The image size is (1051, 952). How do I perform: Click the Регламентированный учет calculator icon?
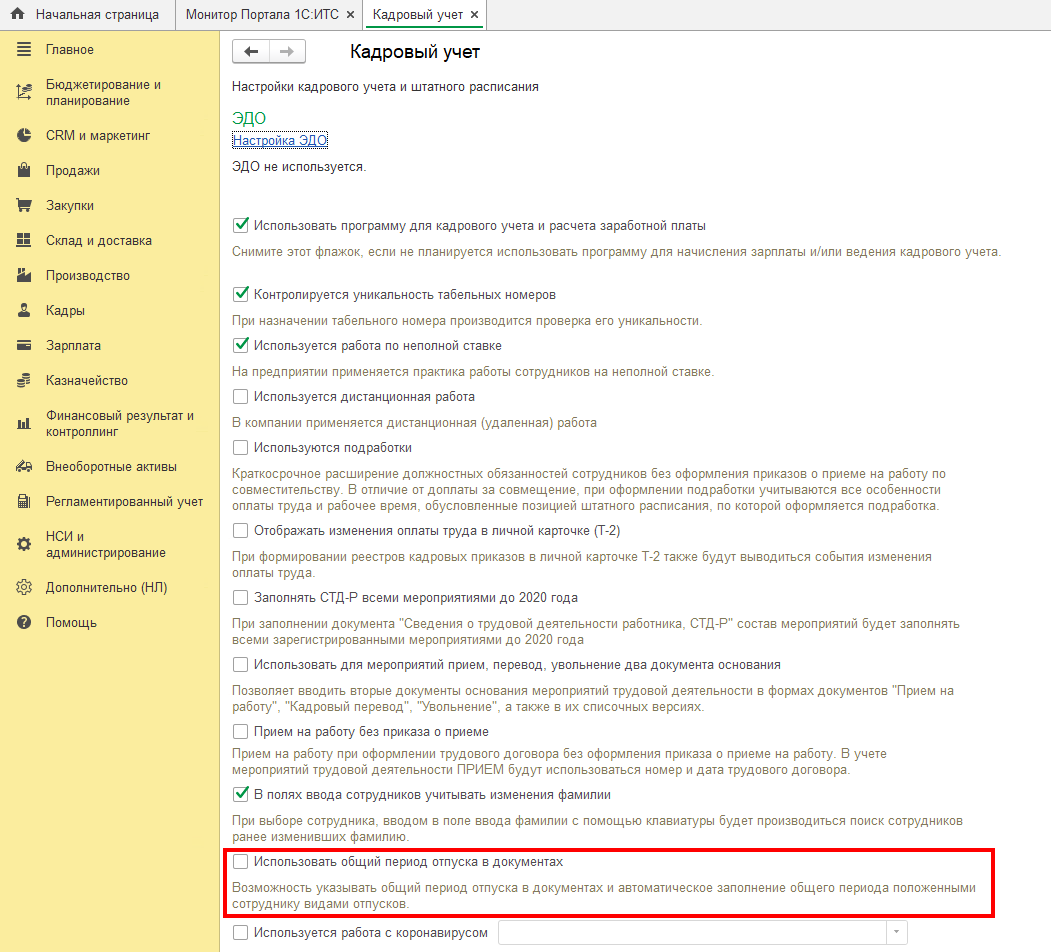pos(24,501)
